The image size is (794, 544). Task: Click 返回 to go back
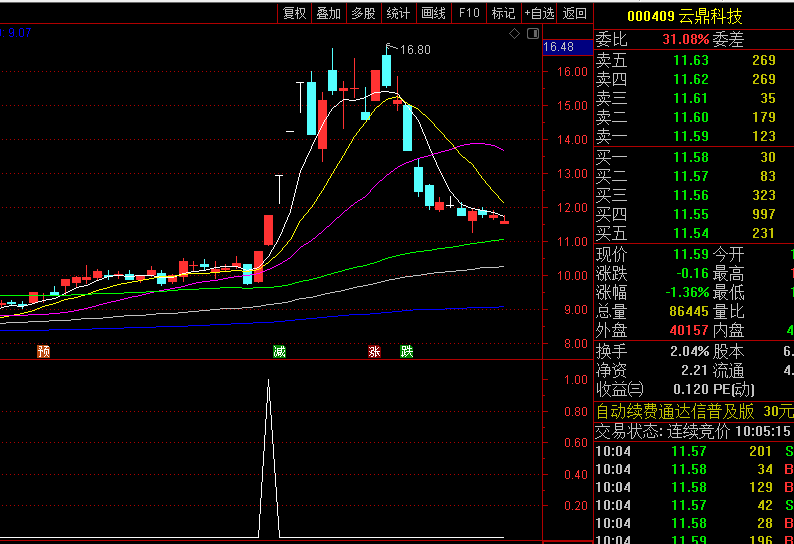[574, 13]
